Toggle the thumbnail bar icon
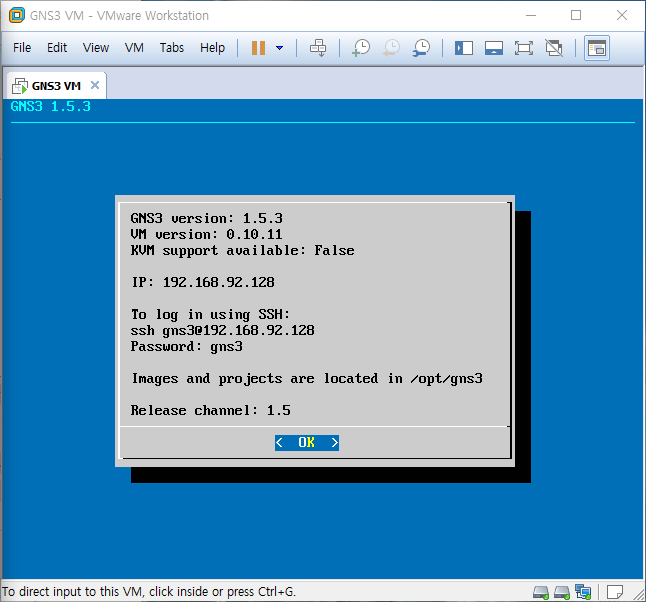The width and height of the screenshot is (646, 602). [494, 48]
